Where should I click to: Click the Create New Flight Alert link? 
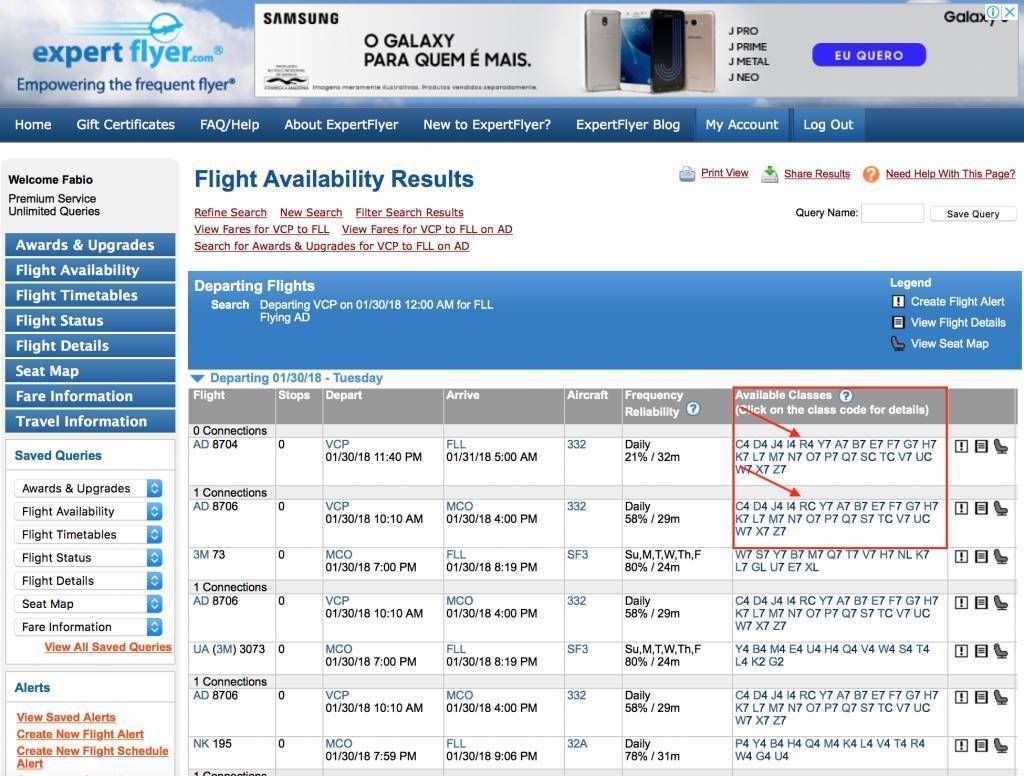click(x=80, y=734)
